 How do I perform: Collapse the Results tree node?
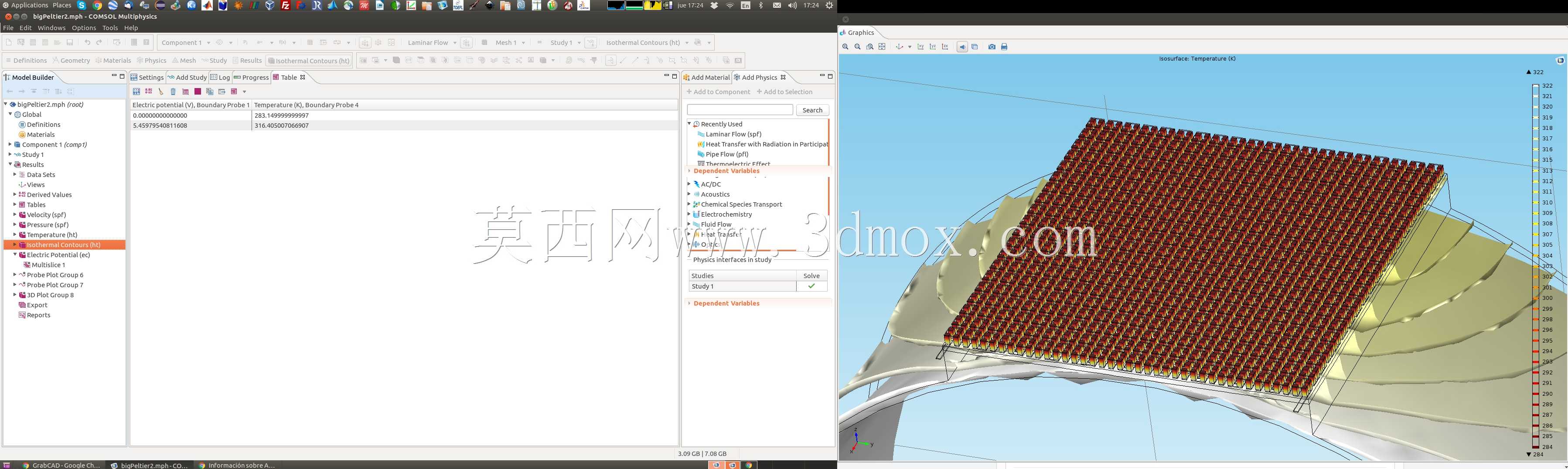tap(10, 165)
